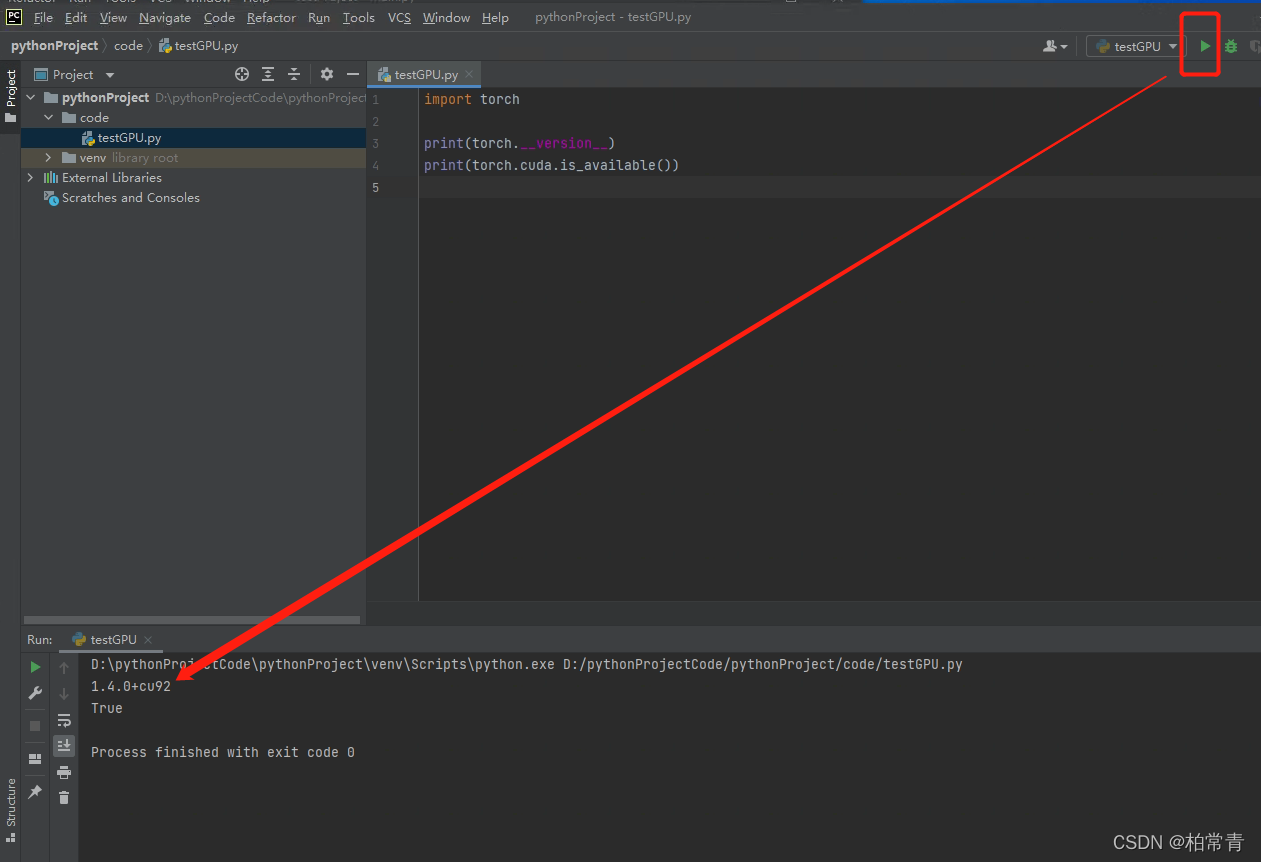Collapse the code folder
Viewport: 1261px width, 862px height.
[x=49, y=117]
